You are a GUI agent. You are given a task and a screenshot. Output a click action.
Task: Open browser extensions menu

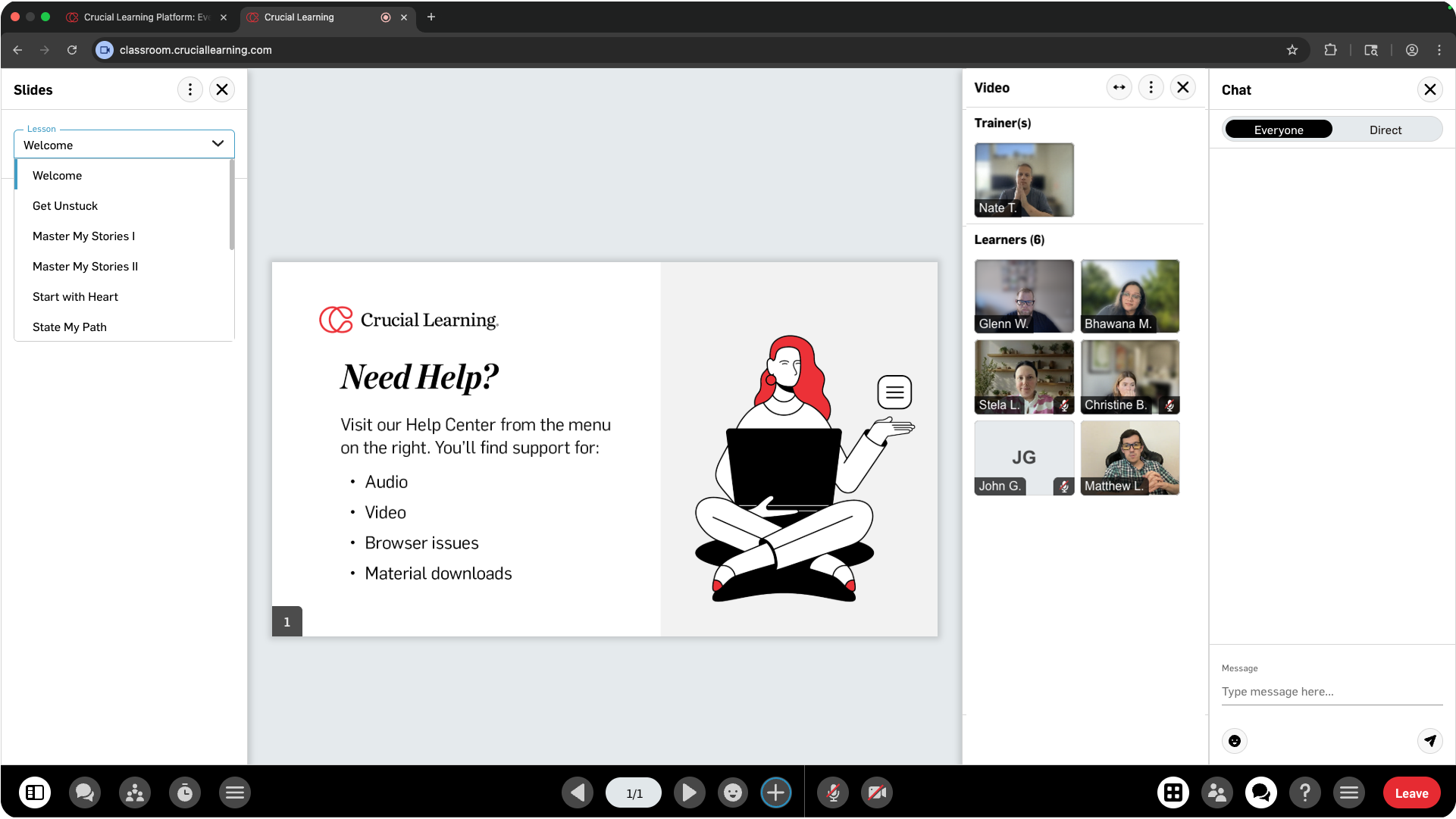pyautogui.click(x=1330, y=50)
